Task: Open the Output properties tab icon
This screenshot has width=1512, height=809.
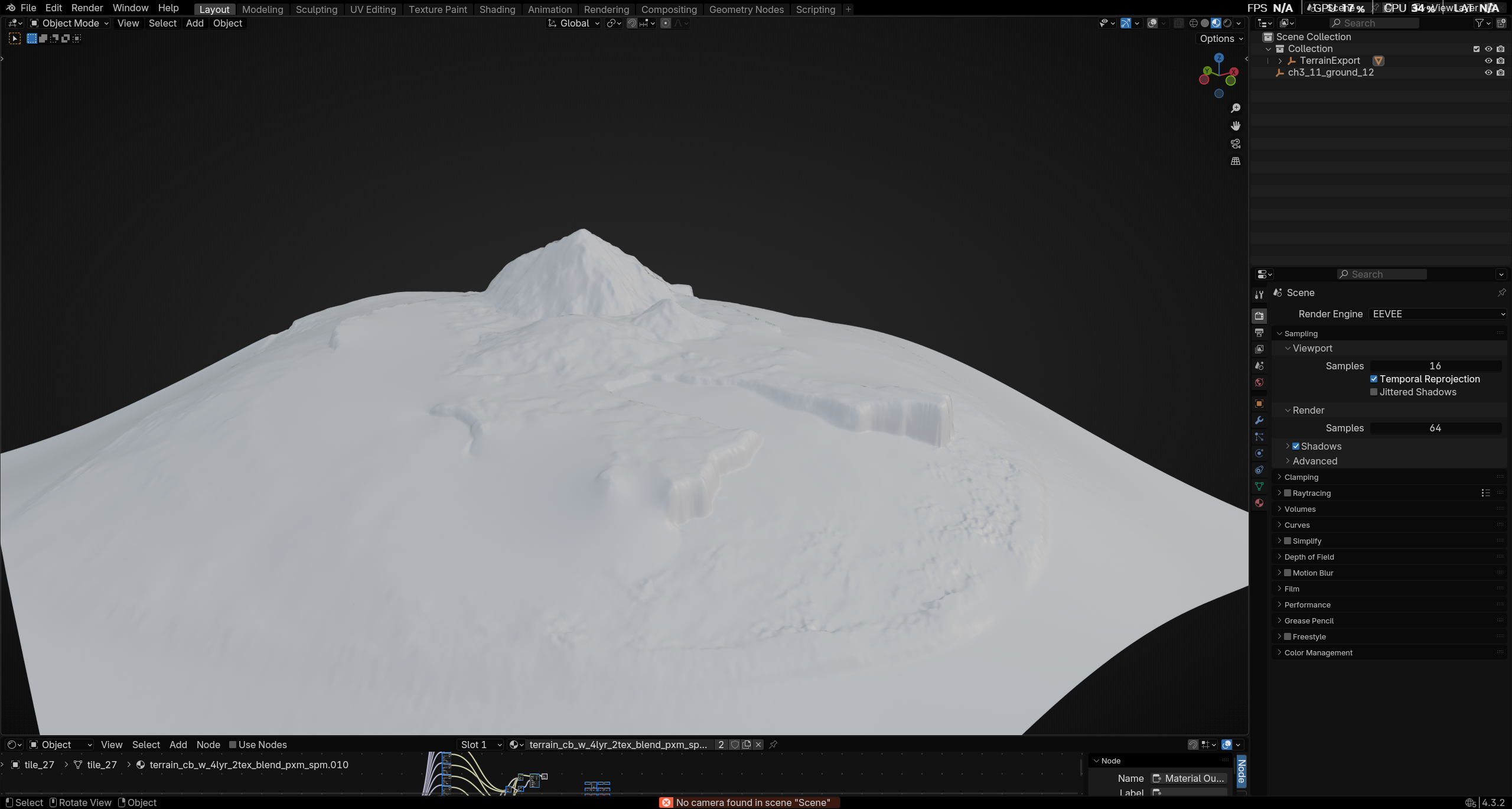Action: point(1259,333)
